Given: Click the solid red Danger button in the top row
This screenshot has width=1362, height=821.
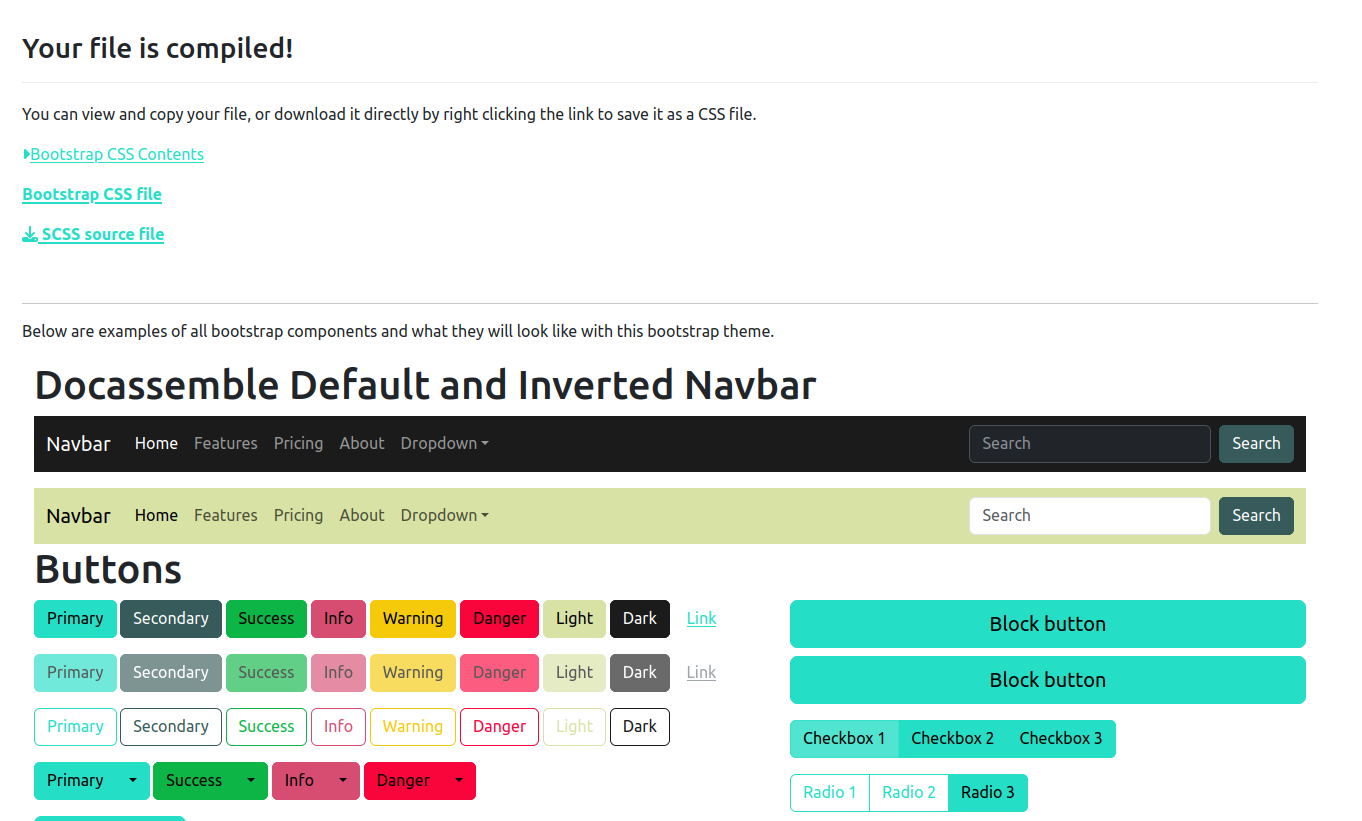Looking at the screenshot, I should point(499,619).
